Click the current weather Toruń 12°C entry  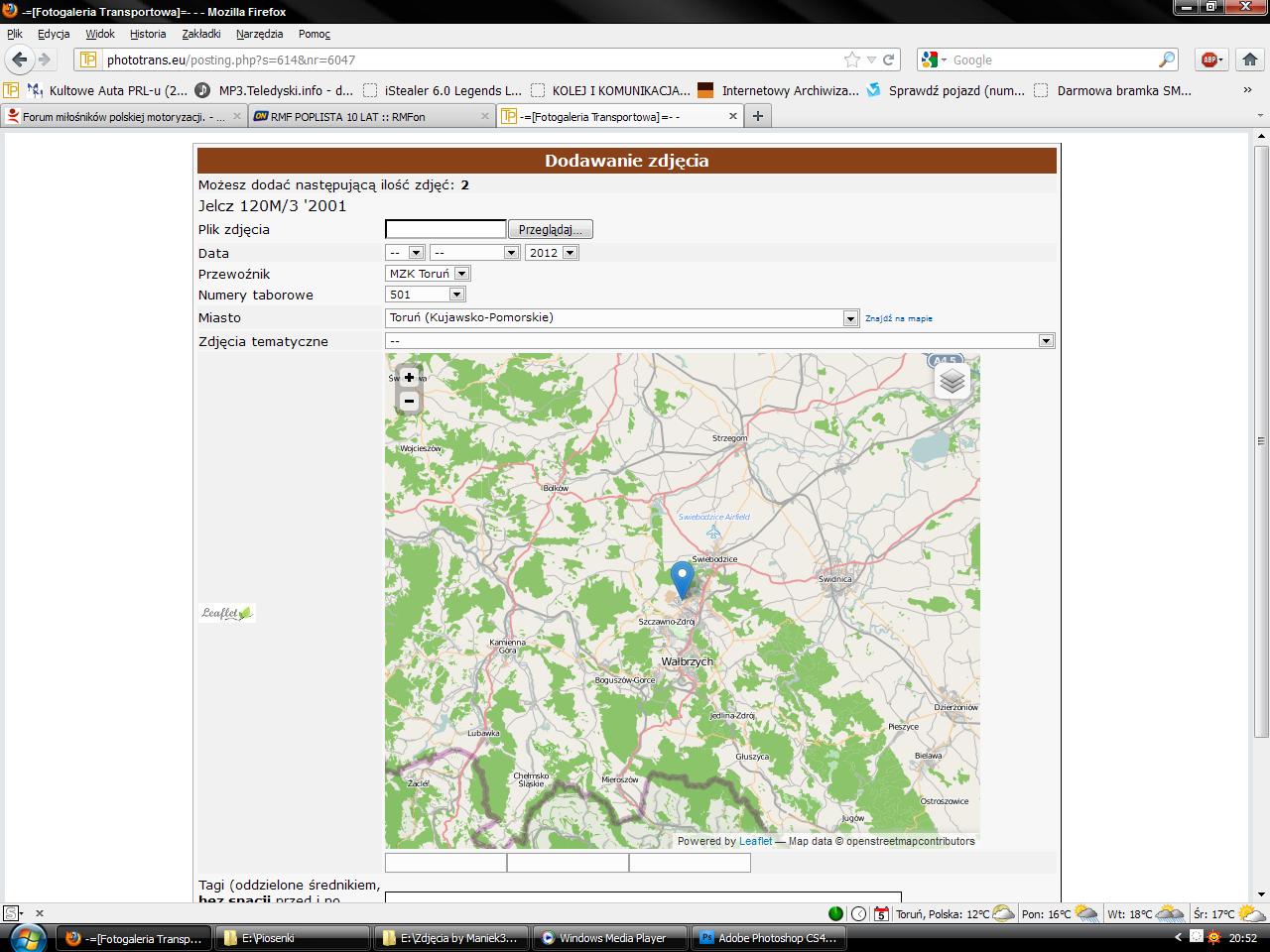[954, 913]
